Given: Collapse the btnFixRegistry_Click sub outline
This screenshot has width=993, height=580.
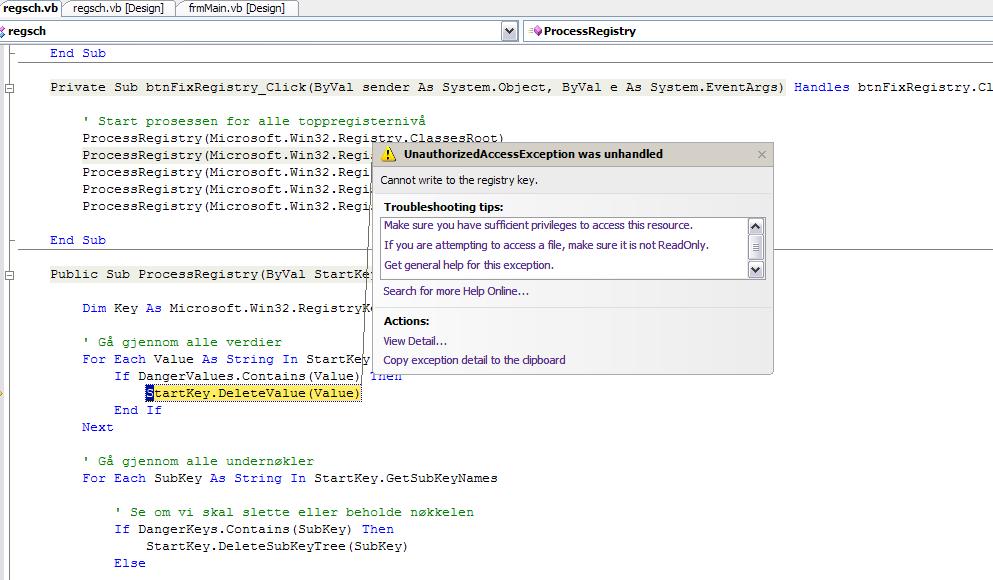Looking at the screenshot, I should [10, 88].
